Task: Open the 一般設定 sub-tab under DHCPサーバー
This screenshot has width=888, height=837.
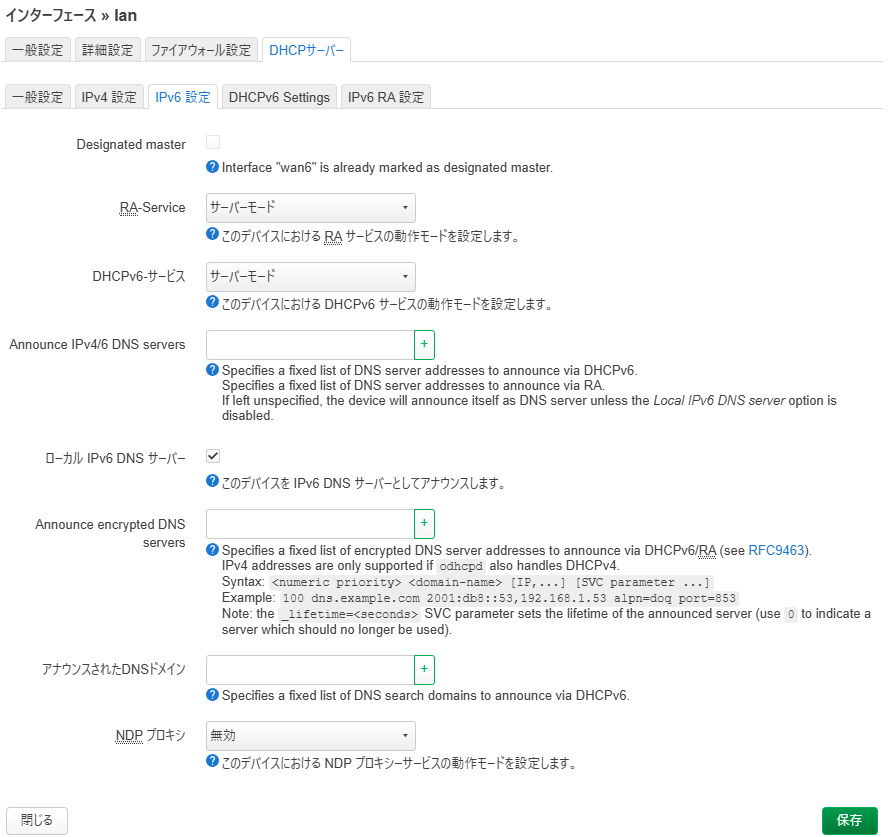Action: 38,97
